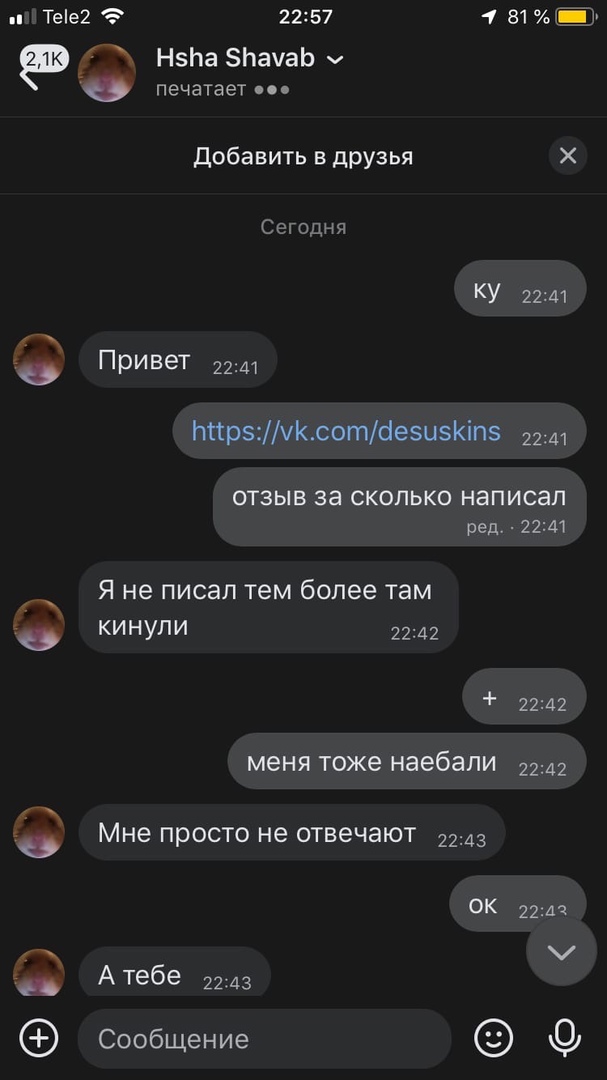Expand the Hsha Shavab chat name dropdown
The height and width of the screenshot is (1080, 607).
coord(335,60)
